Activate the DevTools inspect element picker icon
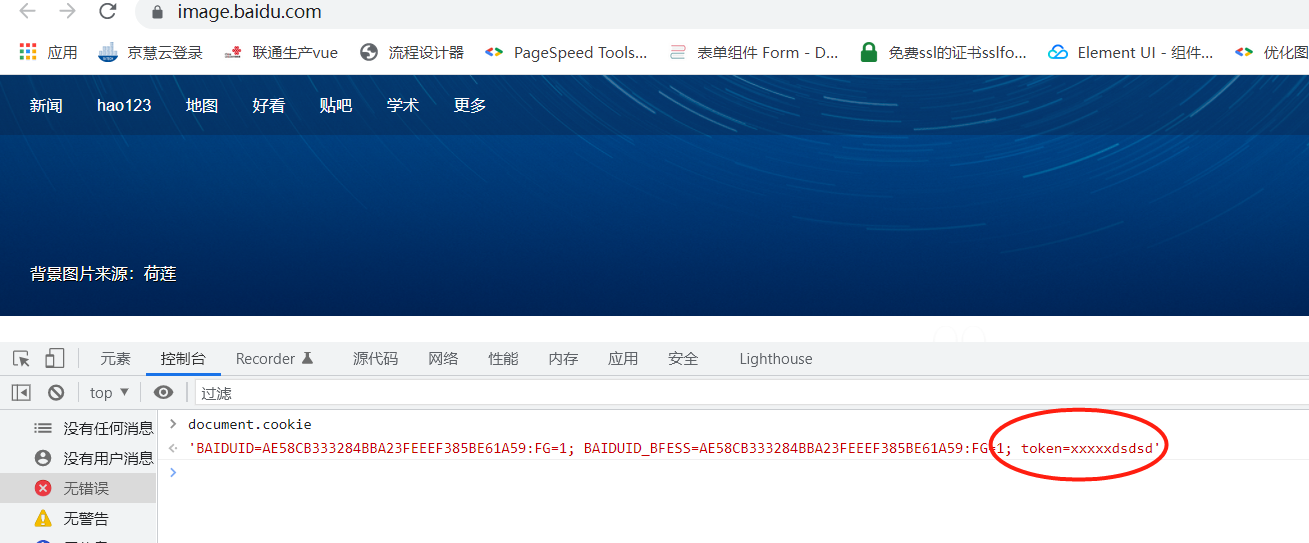The image size is (1309, 543). point(21,359)
